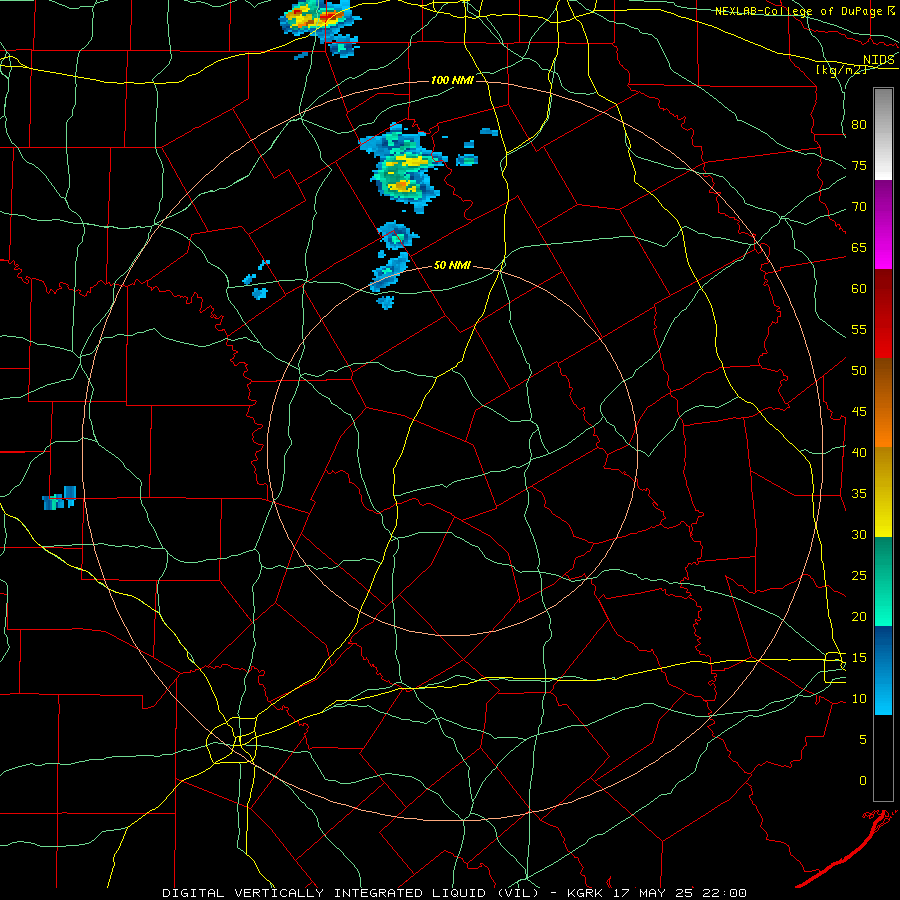Click the large storm cell inside the 100 NMI ring

coord(404,168)
